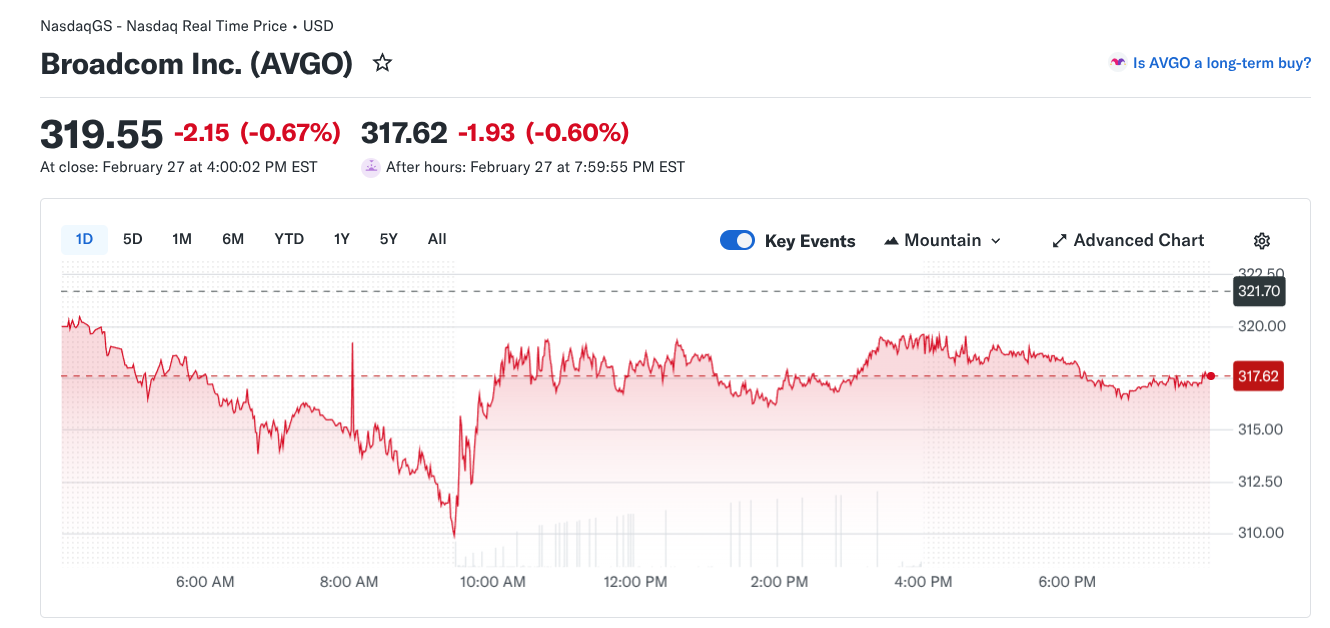This screenshot has width=1330, height=628.
Task: Show the 6M chart range
Action: click(x=233, y=239)
